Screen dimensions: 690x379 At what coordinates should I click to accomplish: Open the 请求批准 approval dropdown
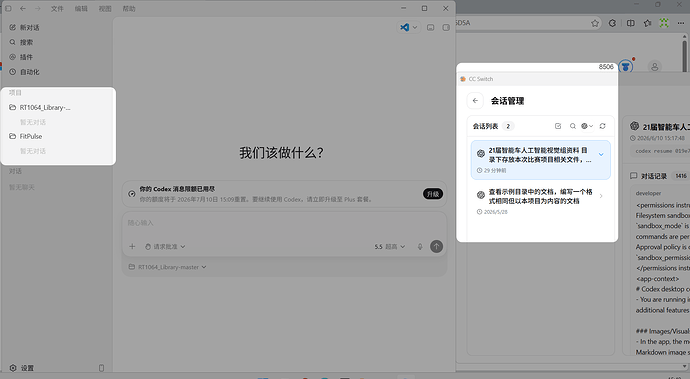click(x=165, y=247)
